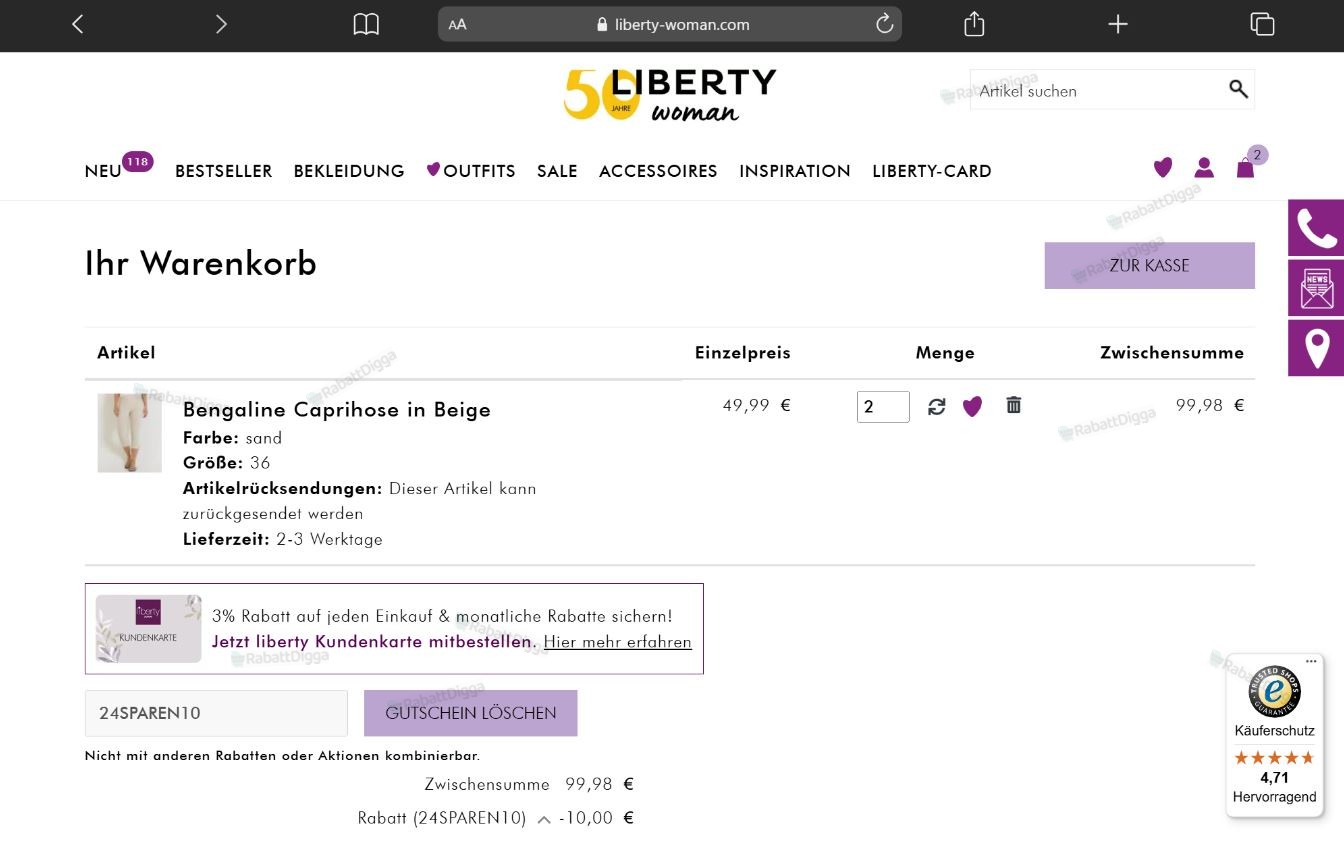Move item to wishlist heart icon
1344x843 pixels.
[x=972, y=406]
